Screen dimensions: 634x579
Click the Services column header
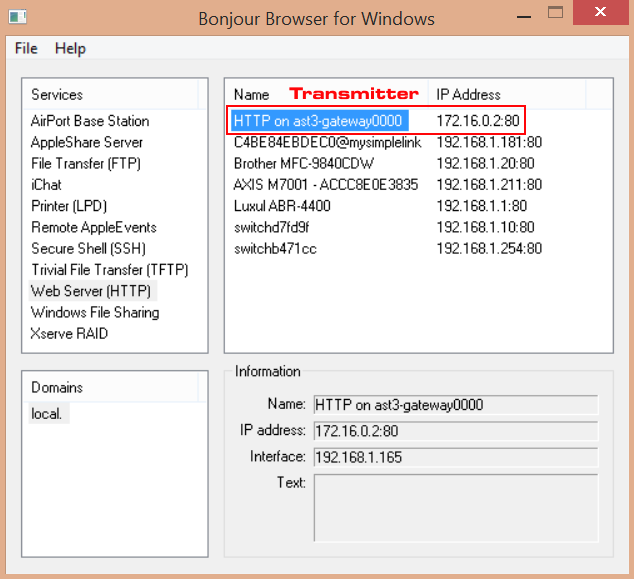tap(110, 94)
